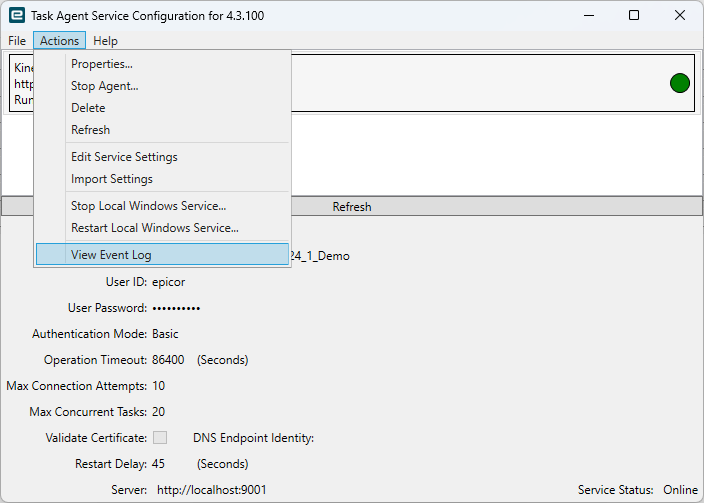Click Delete in the Actions menu

click(88, 108)
